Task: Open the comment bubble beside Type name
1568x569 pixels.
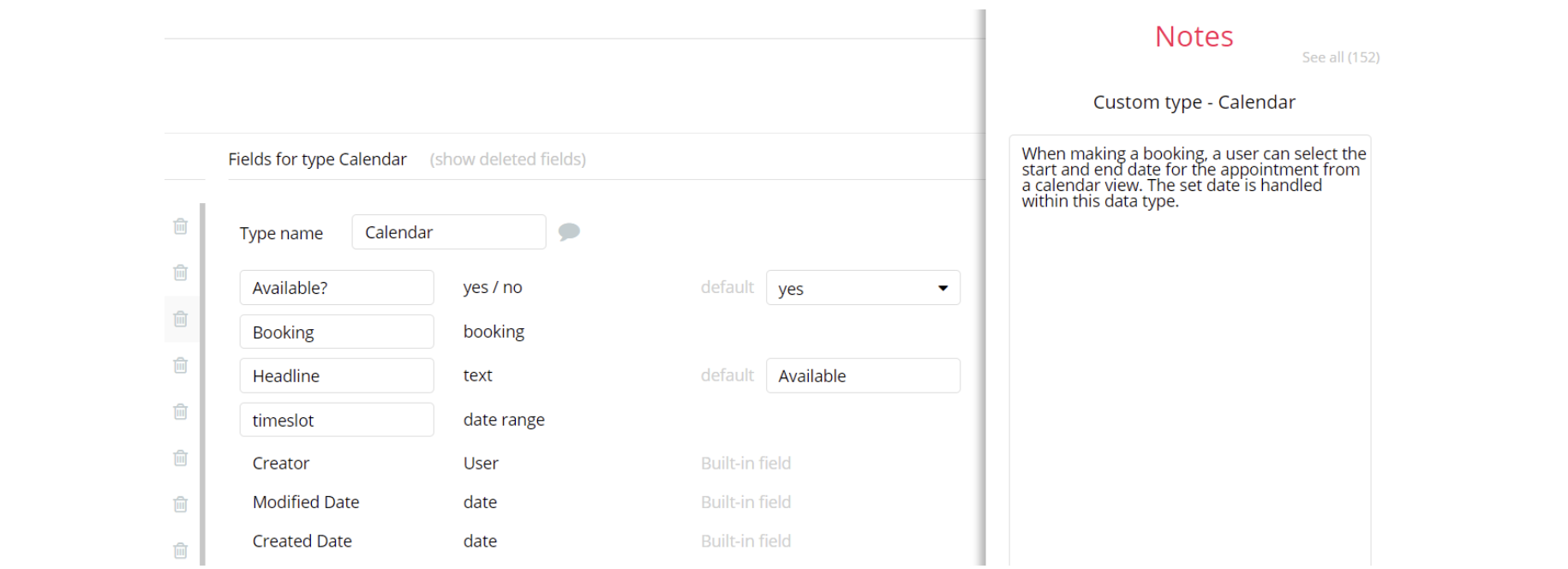Action: pos(569,231)
